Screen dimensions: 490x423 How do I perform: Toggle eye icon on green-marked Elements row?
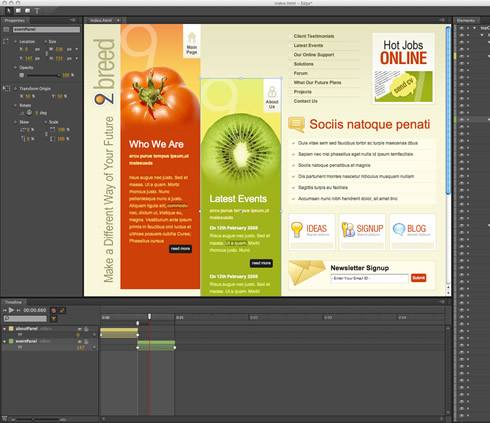click(x=462, y=119)
